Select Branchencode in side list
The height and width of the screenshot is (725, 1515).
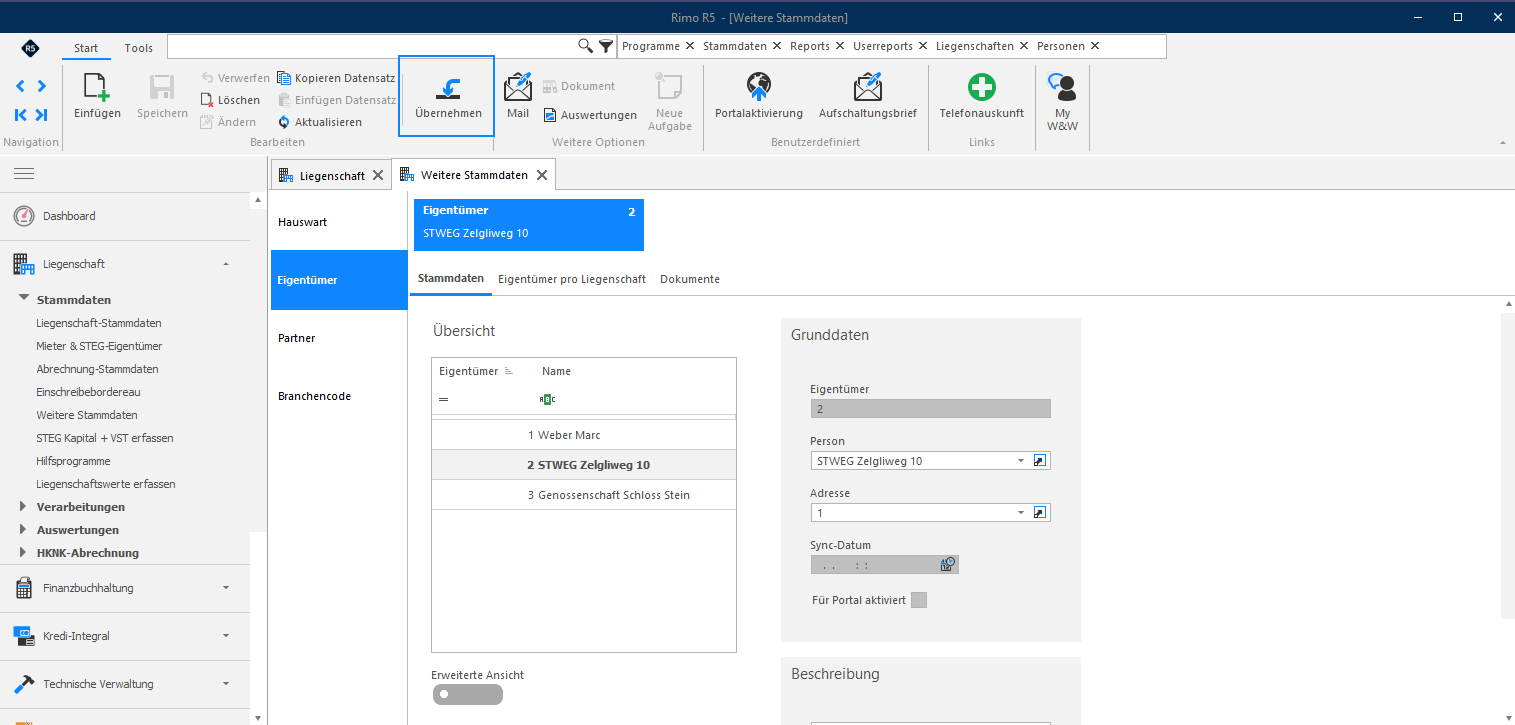339,396
